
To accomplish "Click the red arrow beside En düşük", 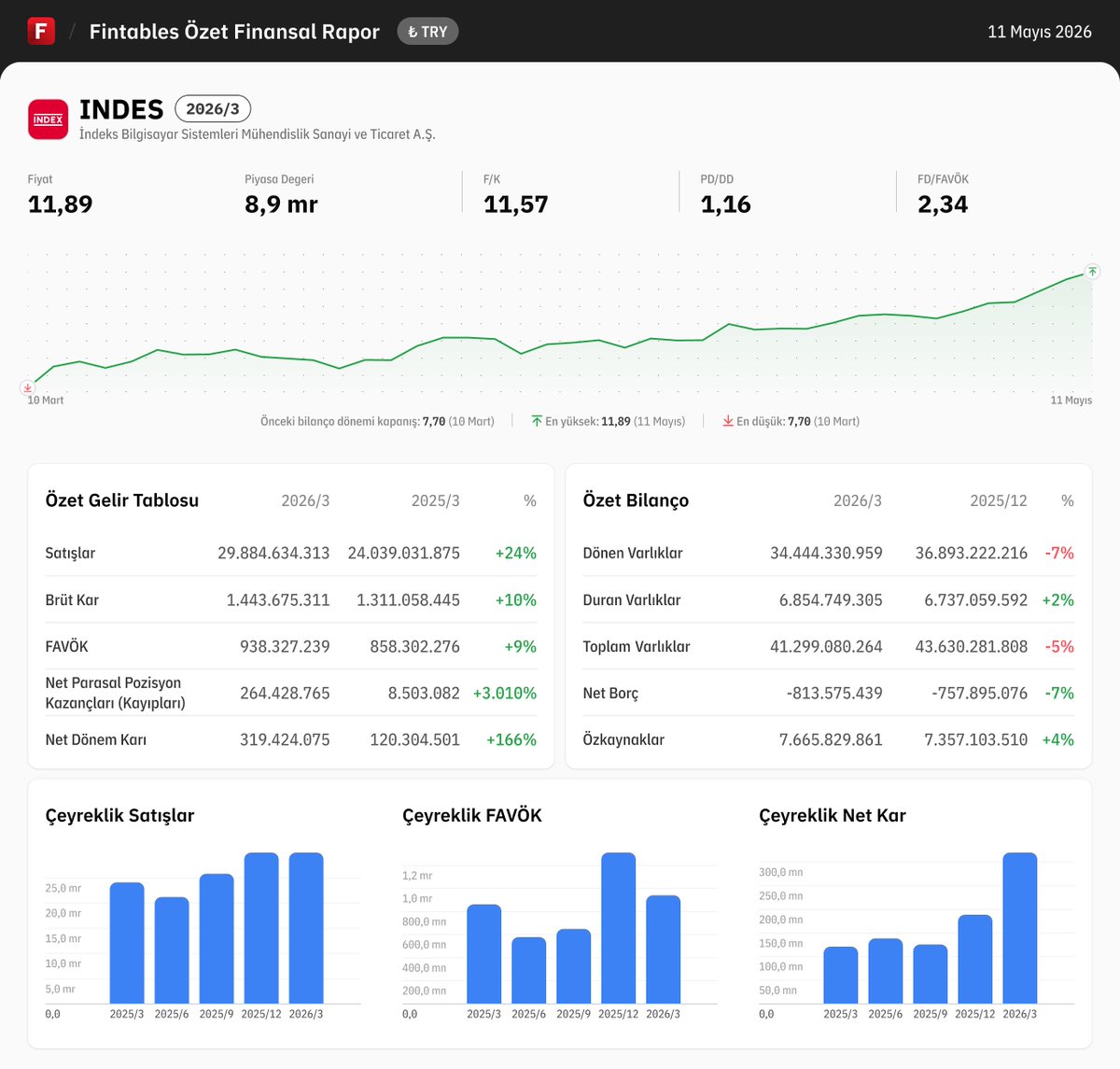I will [x=728, y=421].
